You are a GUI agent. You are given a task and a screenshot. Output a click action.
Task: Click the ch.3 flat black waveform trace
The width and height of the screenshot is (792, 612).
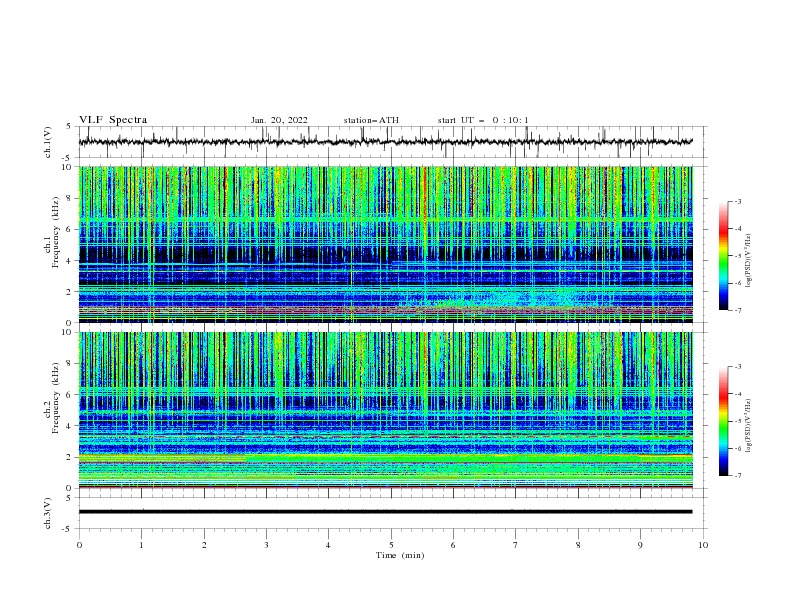pos(385,512)
